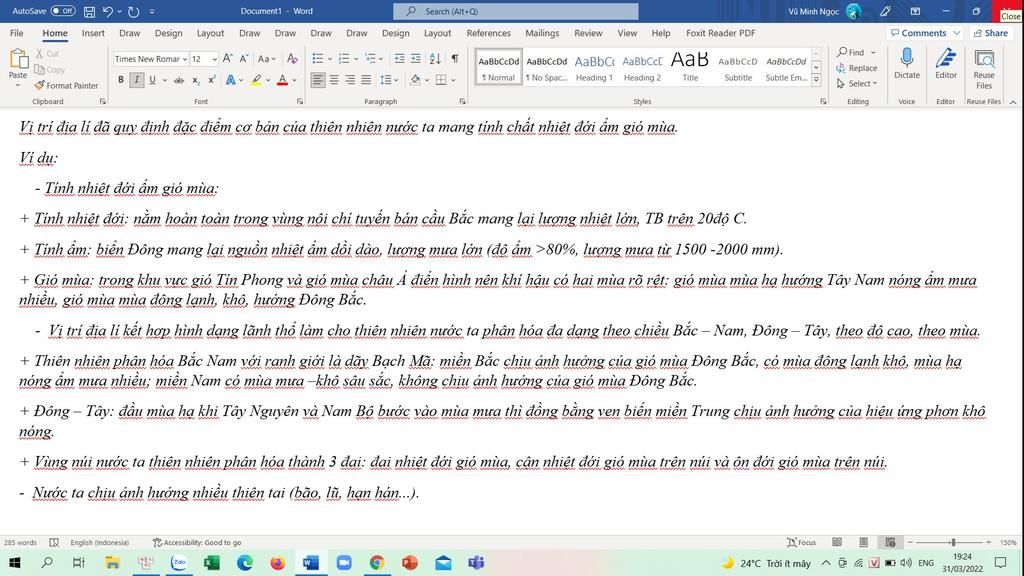Image resolution: width=1024 pixels, height=576 pixels.
Task: Apply strikethrough formatting
Action: click(x=178, y=80)
